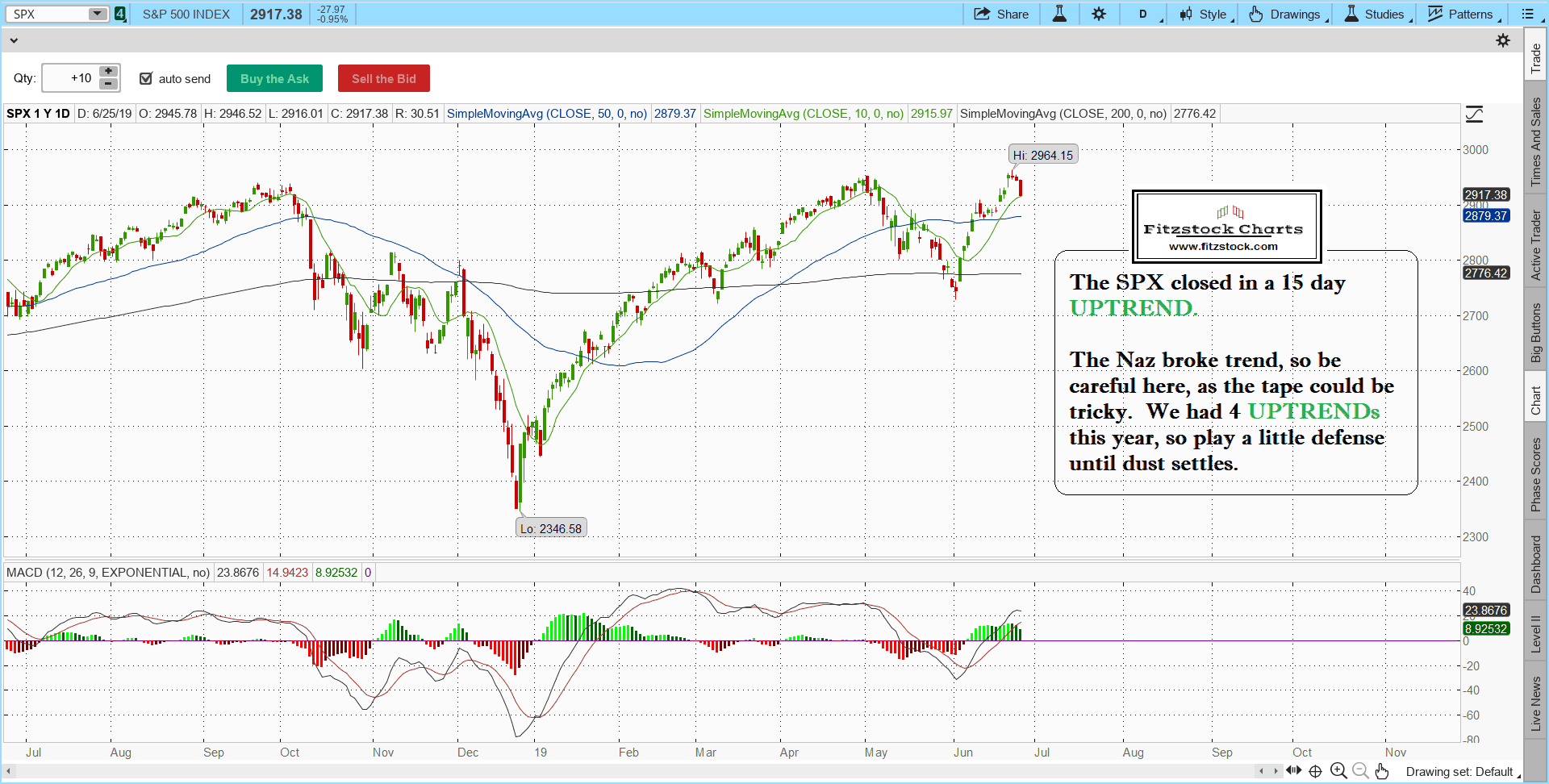
Task: Open the SPX symbol dropdown arrow
Action: [x=97, y=14]
